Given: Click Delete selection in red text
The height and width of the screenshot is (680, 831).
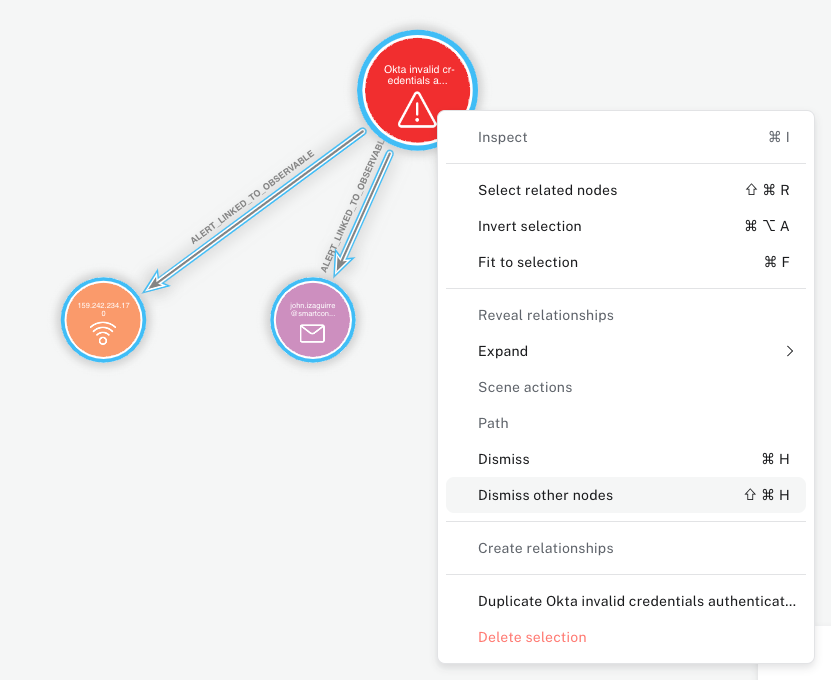Looking at the screenshot, I should [x=532, y=637].
